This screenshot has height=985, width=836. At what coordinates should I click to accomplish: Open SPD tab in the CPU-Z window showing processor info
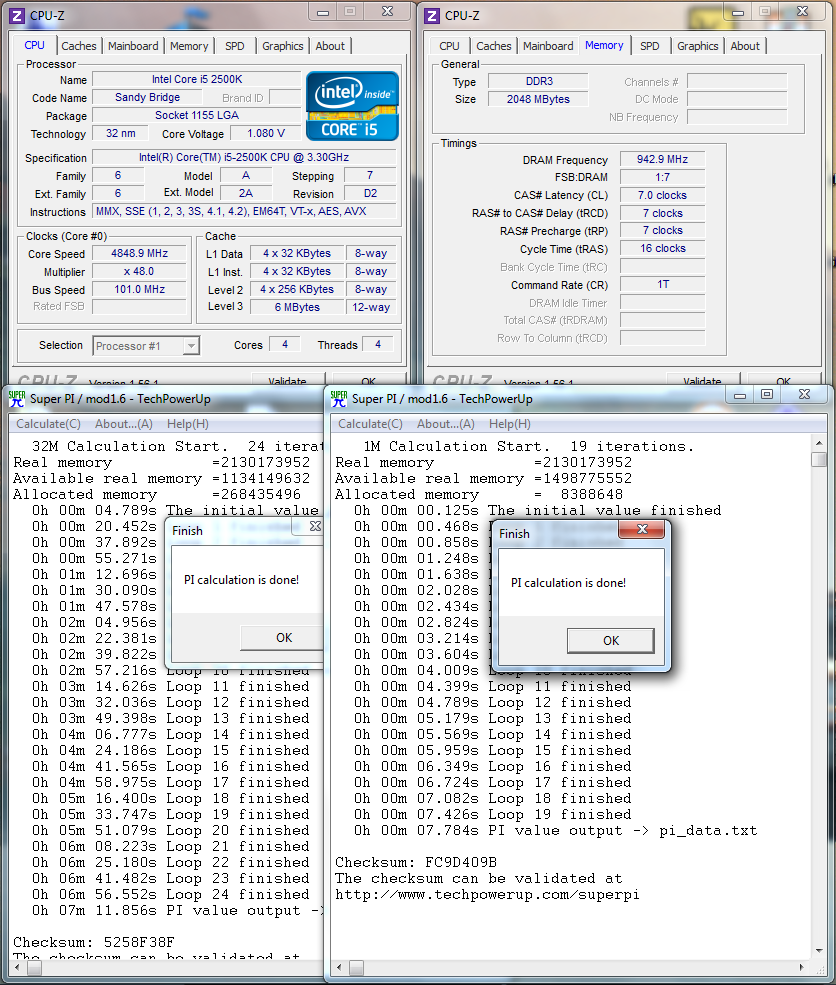pyautogui.click(x=235, y=46)
